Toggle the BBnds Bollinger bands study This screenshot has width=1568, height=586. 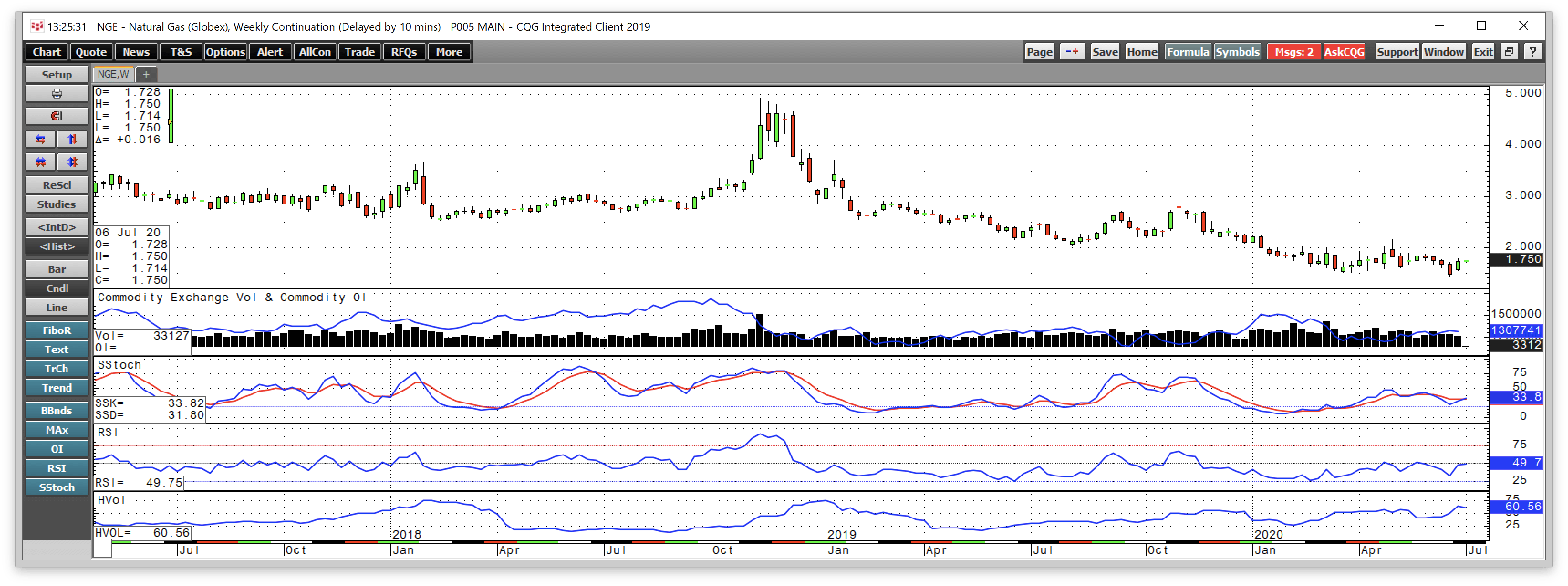(57, 411)
